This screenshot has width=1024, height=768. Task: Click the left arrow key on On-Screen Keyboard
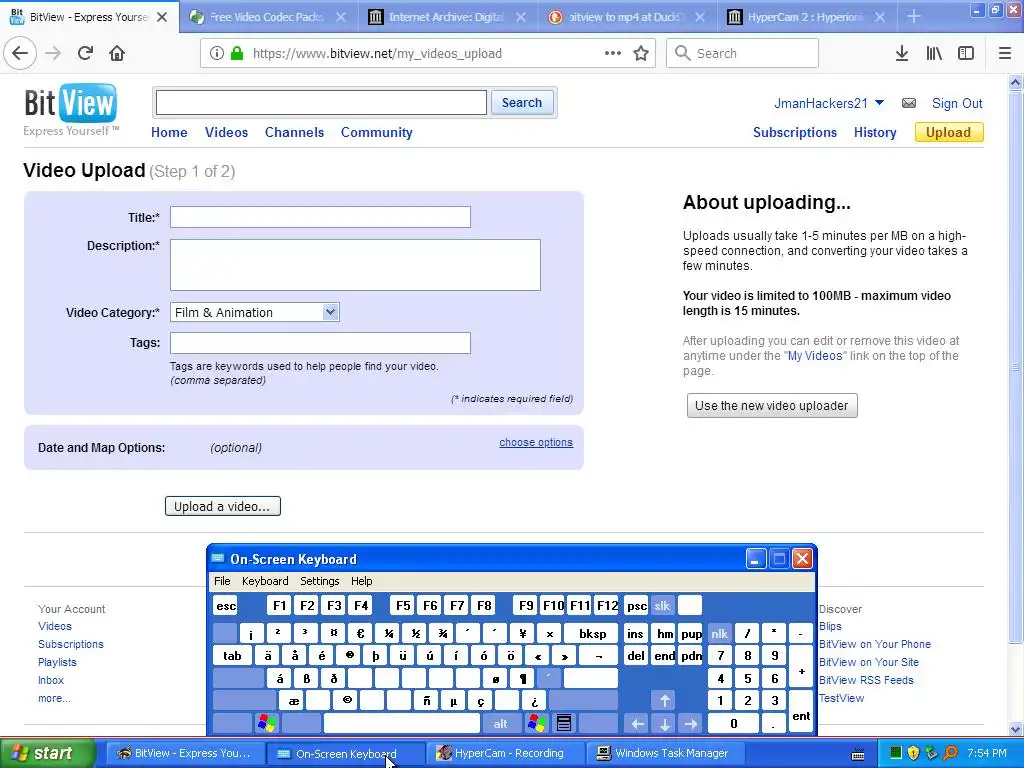click(x=637, y=723)
